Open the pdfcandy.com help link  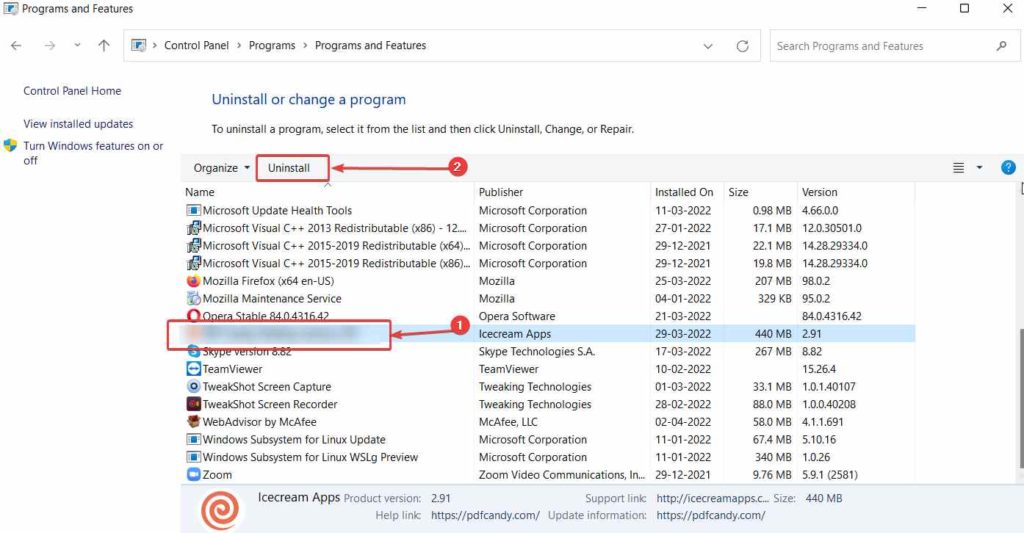tap(485, 515)
